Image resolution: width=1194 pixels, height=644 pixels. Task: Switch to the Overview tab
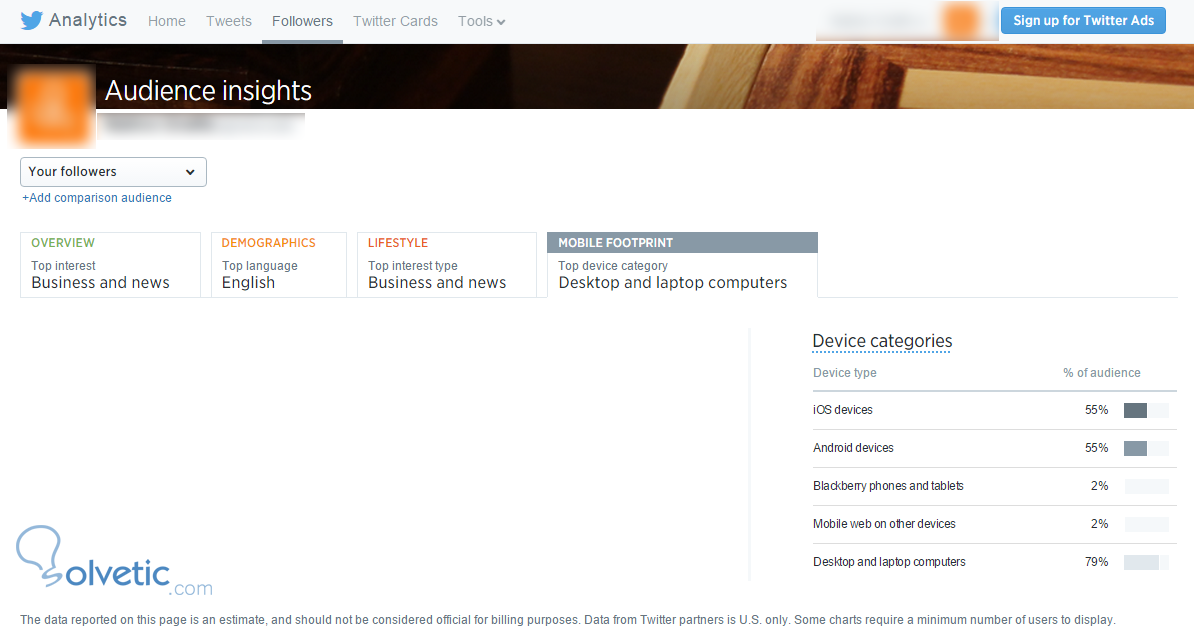click(x=110, y=264)
